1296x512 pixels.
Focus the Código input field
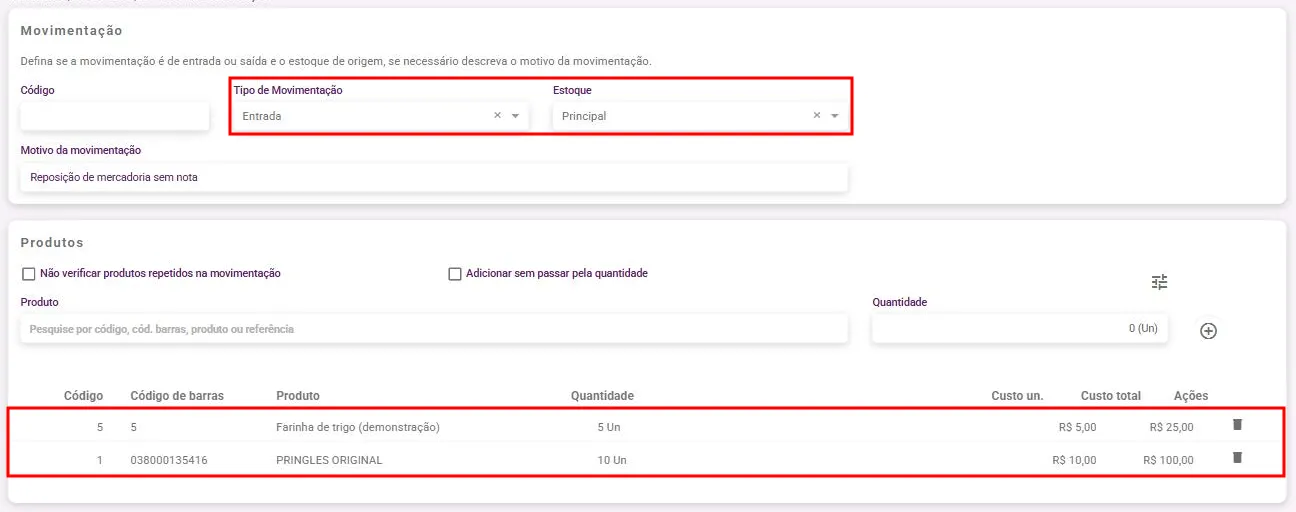click(115, 116)
